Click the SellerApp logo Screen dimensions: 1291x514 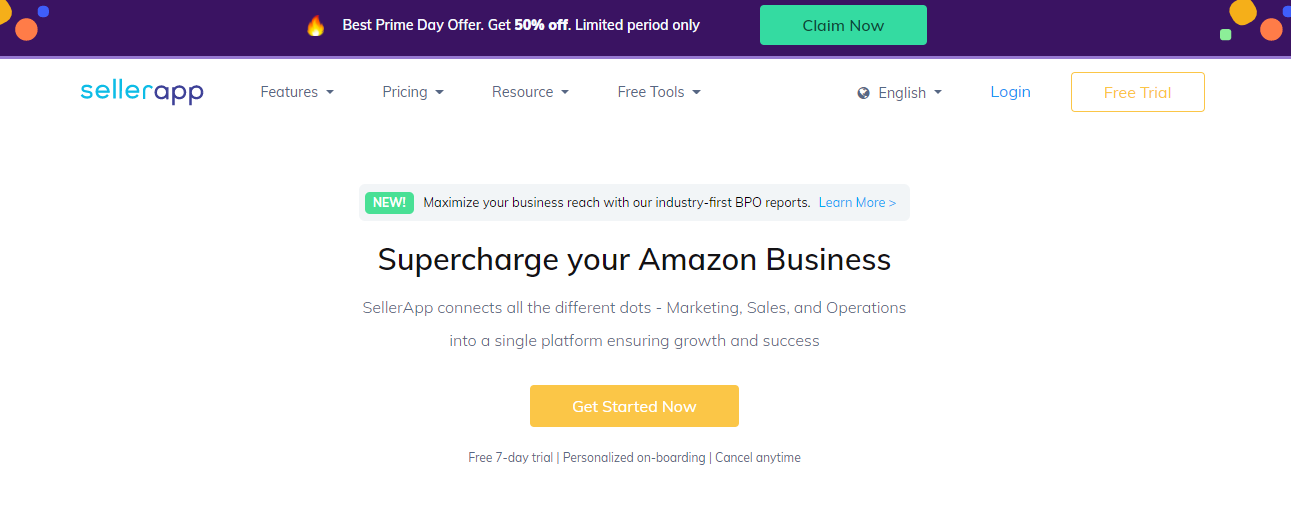pyautogui.click(x=142, y=92)
